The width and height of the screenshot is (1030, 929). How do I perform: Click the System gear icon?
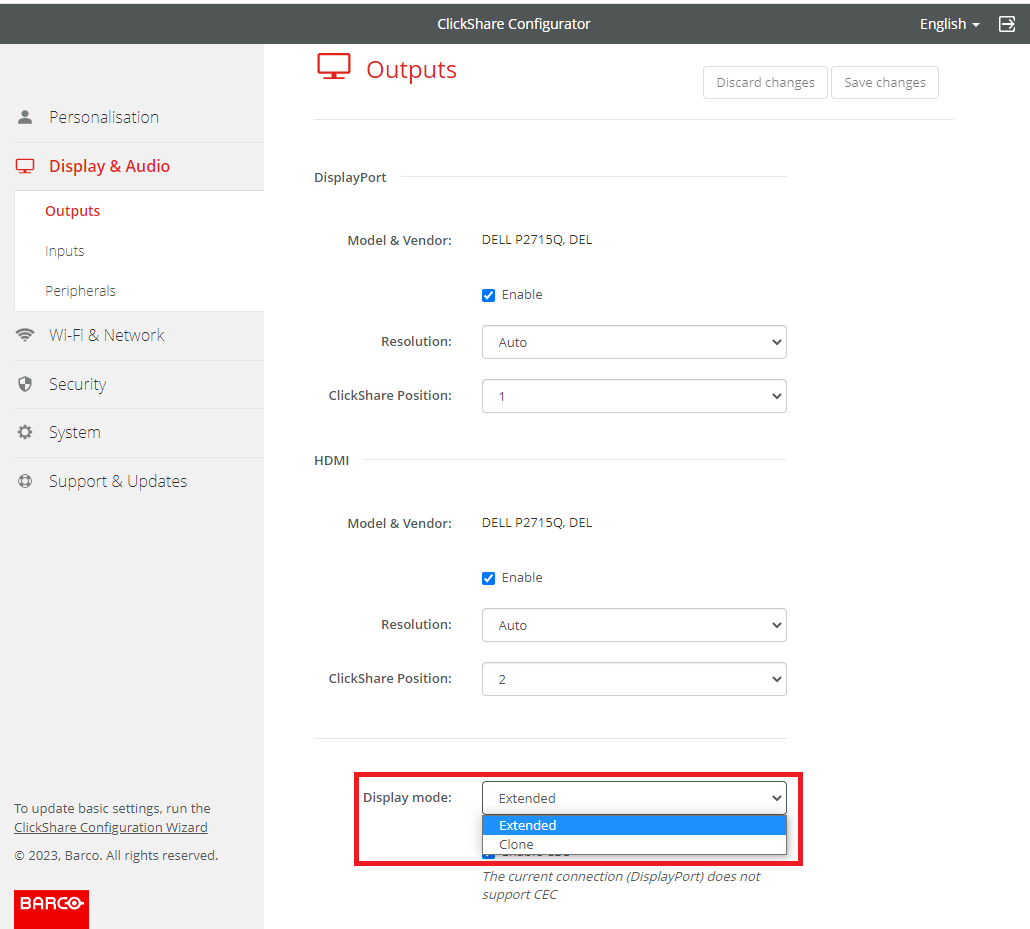25,433
